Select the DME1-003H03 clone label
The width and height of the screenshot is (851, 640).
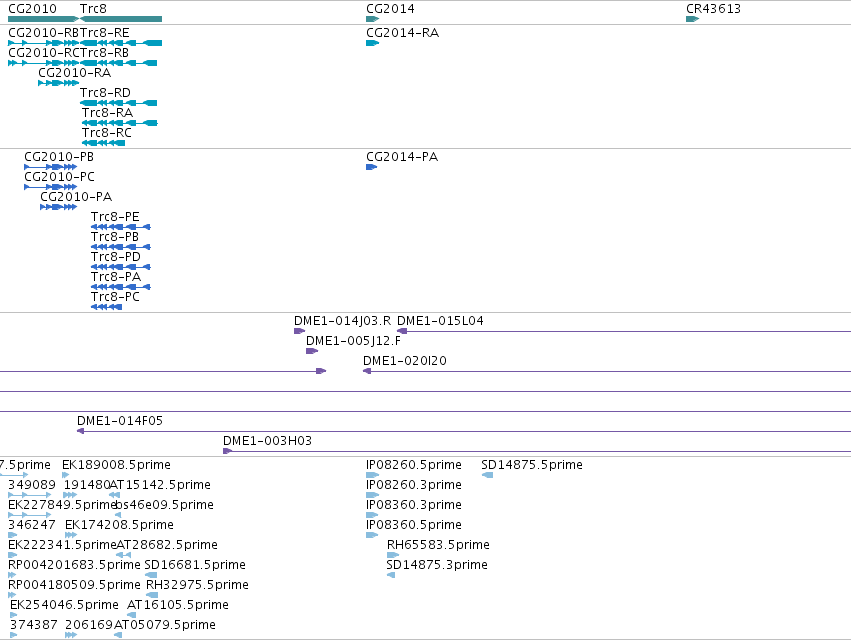tap(268, 441)
